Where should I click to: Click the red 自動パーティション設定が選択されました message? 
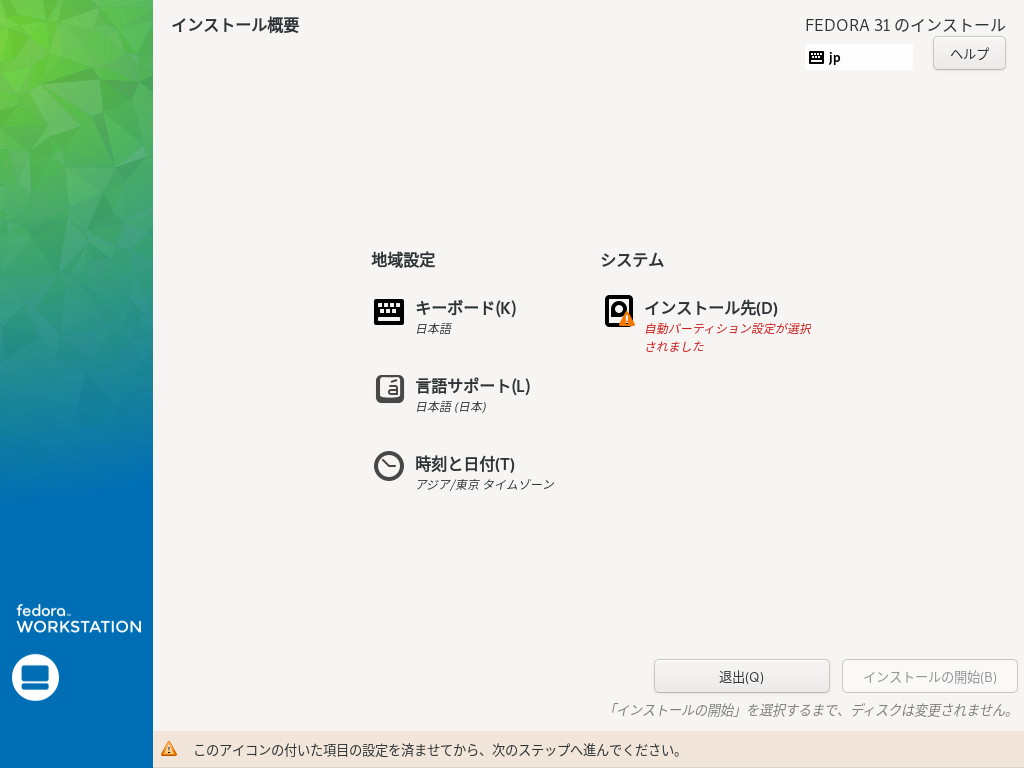tap(728, 338)
